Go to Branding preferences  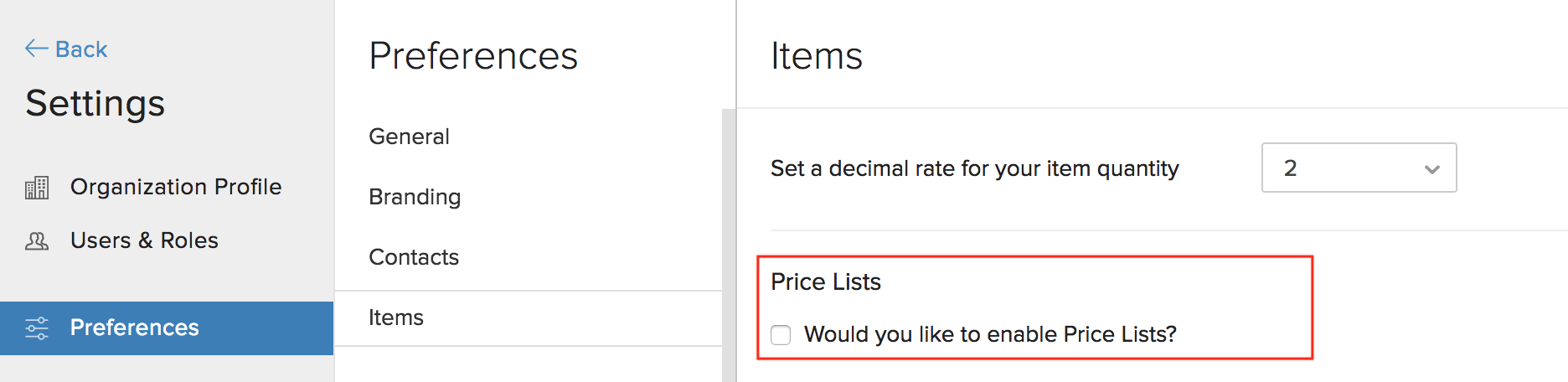[415, 197]
